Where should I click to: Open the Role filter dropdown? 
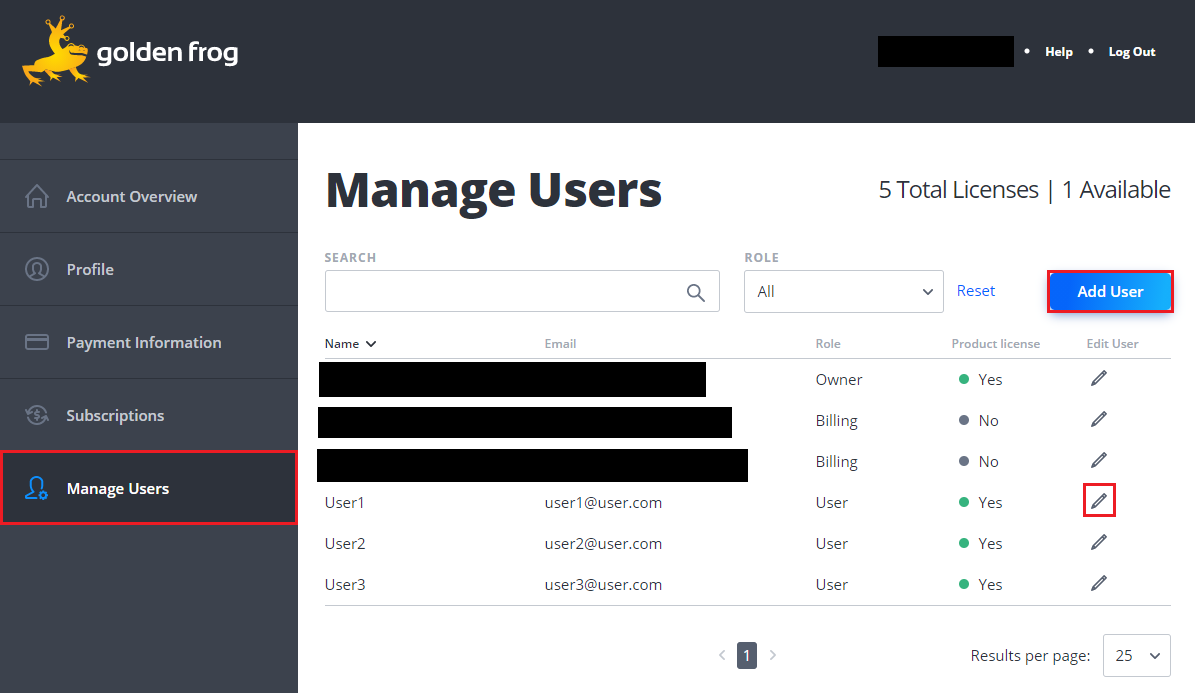(843, 291)
